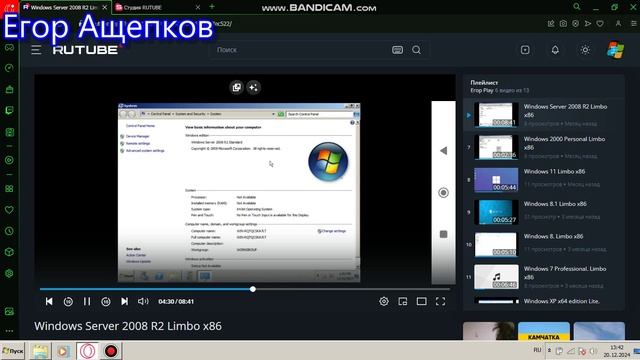Open a new tab with the plus button

212,7
